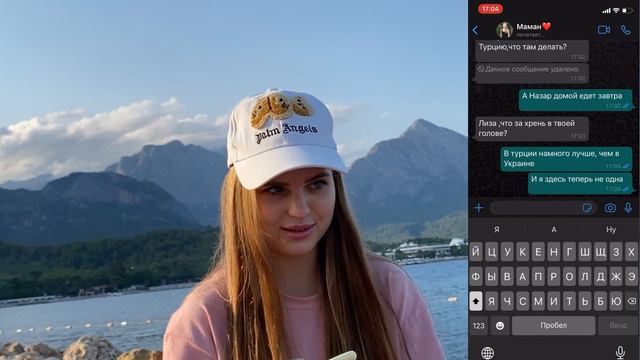
Task: Tap the Г key on keyboard
Action: point(569,252)
